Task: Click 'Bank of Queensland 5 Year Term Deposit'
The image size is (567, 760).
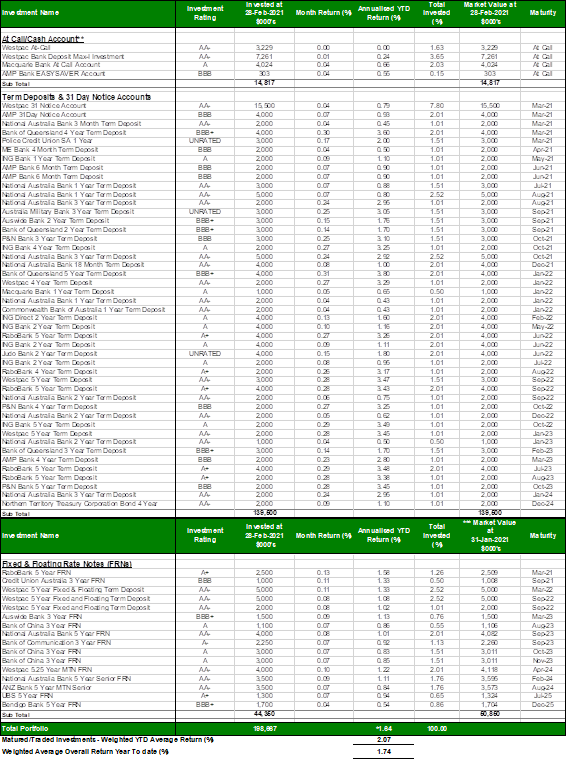Action: pyautogui.click(x=64, y=274)
